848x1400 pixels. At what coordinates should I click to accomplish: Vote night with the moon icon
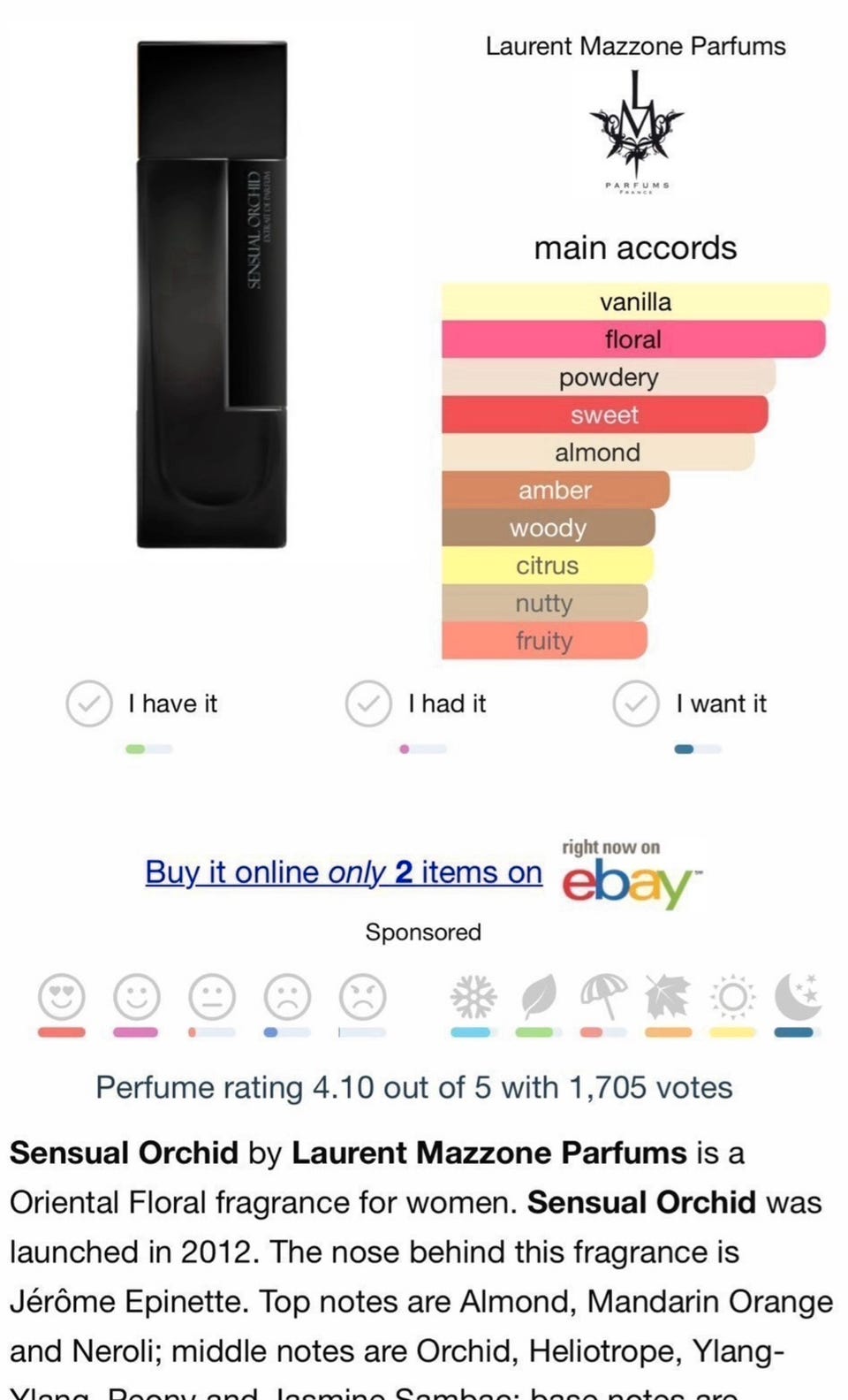pyautogui.click(x=798, y=997)
